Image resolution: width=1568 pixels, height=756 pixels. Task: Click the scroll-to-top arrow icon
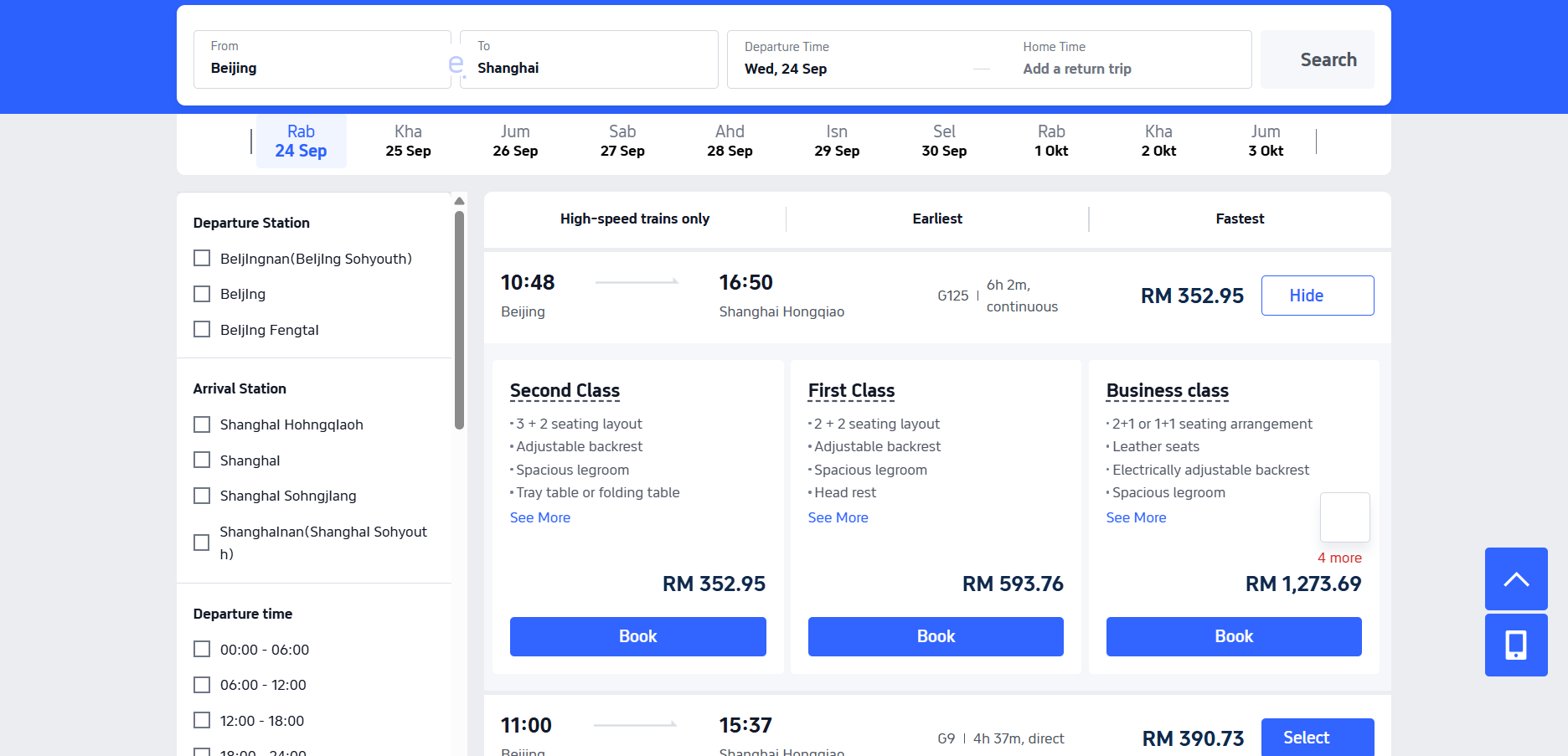pos(1515,579)
